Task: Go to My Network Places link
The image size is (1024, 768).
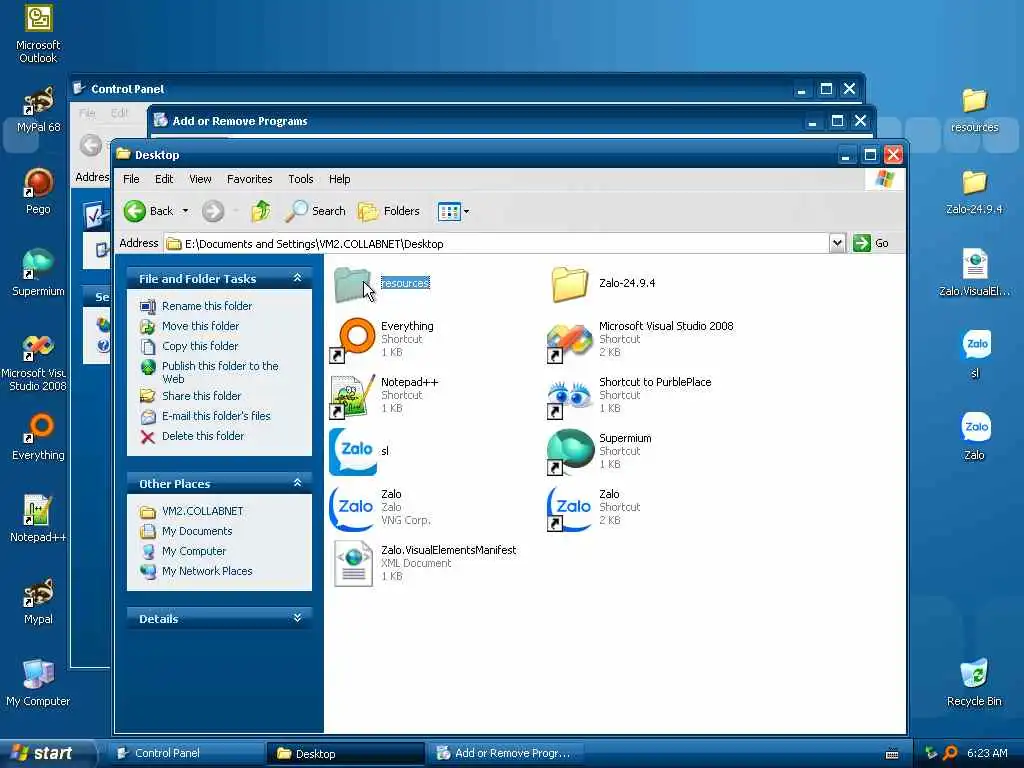Action: click(x=206, y=571)
